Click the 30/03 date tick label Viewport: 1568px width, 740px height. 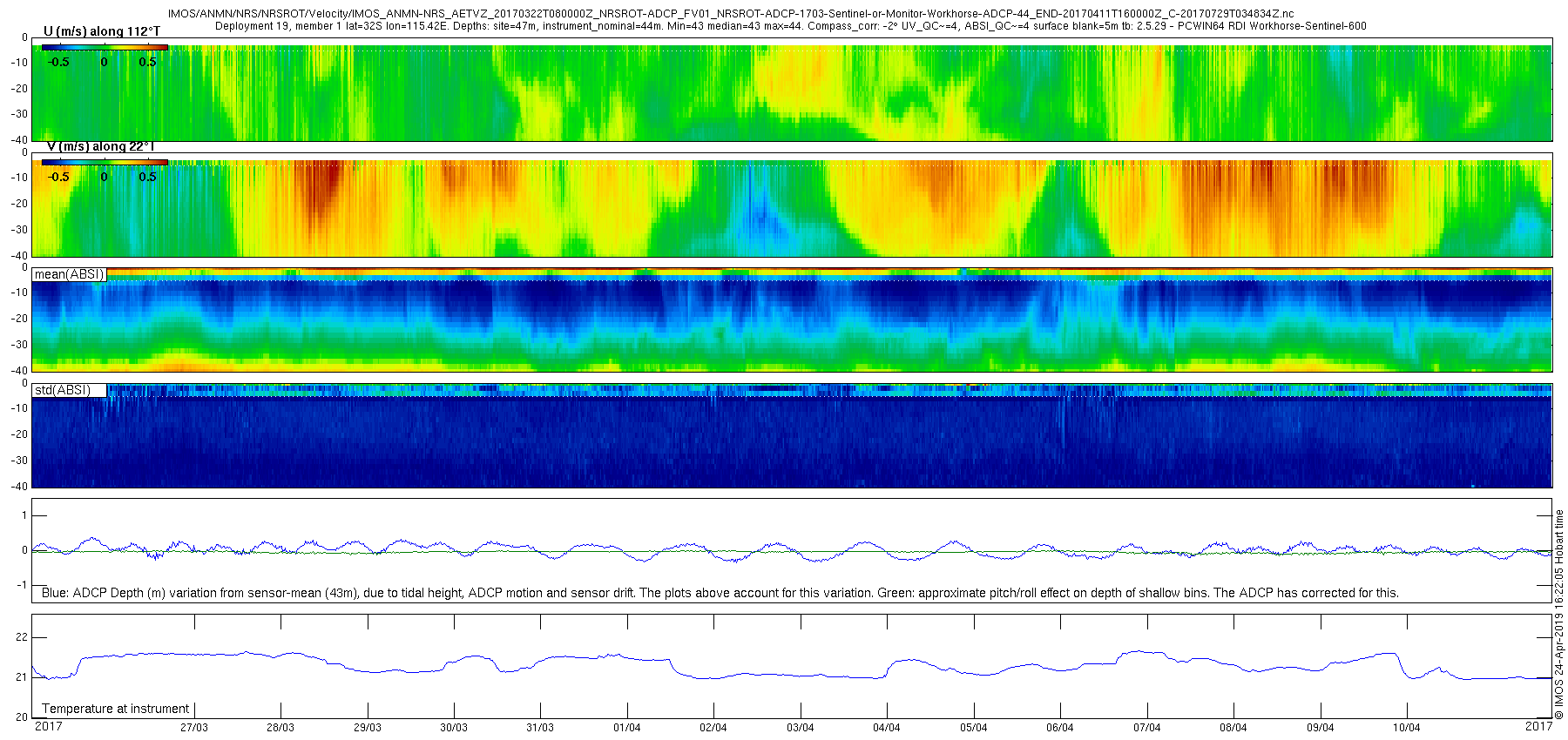[x=454, y=728]
